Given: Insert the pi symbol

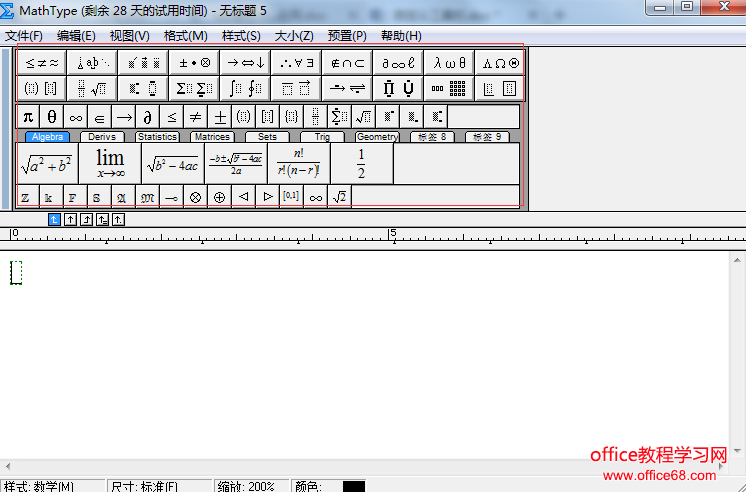Looking at the screenshot, I should point(28,117).
